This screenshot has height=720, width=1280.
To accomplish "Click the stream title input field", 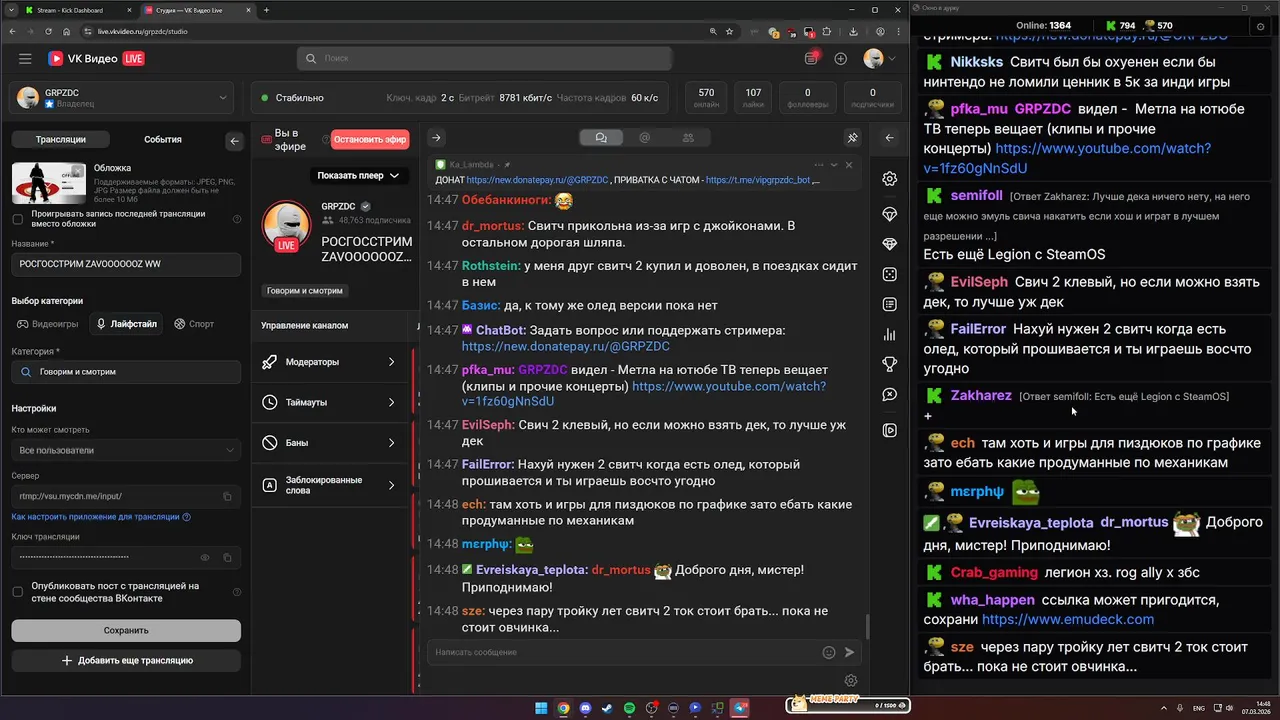I will tap(126, 264).
